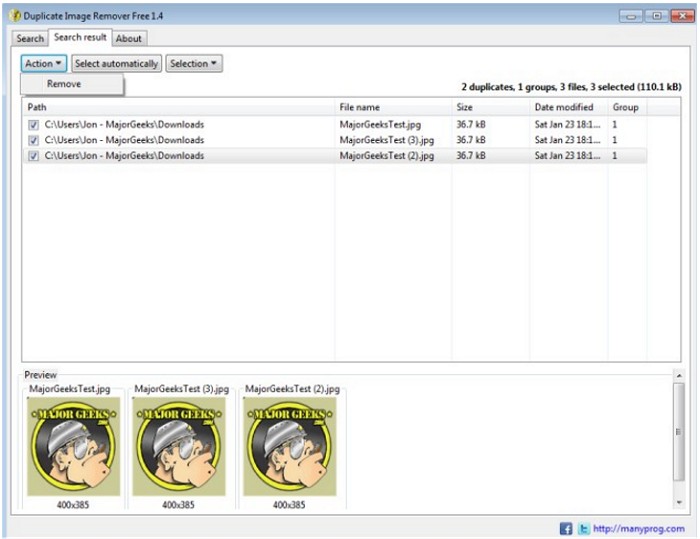Open the Twitter icon link
Image resolution: width=700 pixels, height=539 pixels.
583,529
